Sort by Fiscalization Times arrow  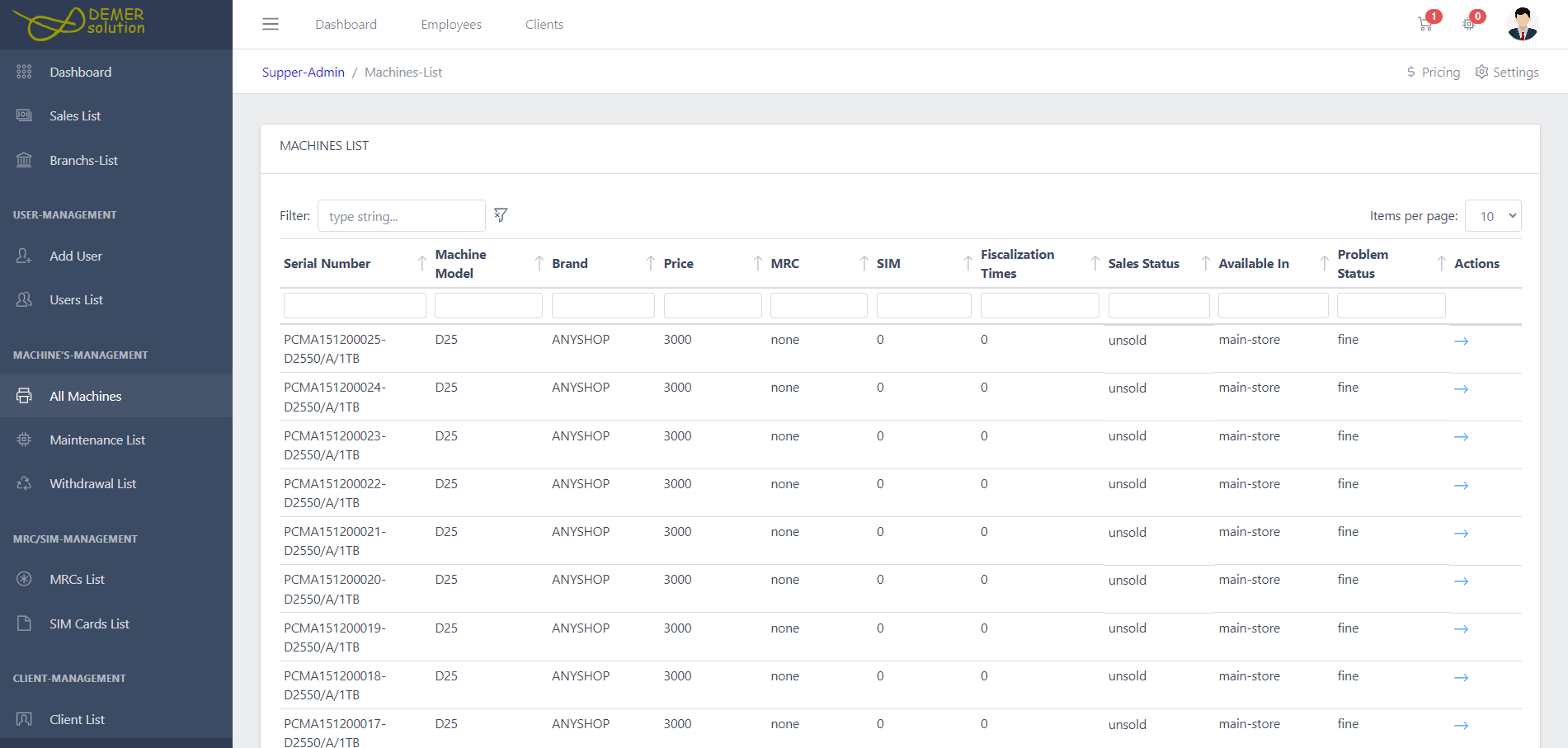pyautogui.click(x=1095, y=264)
